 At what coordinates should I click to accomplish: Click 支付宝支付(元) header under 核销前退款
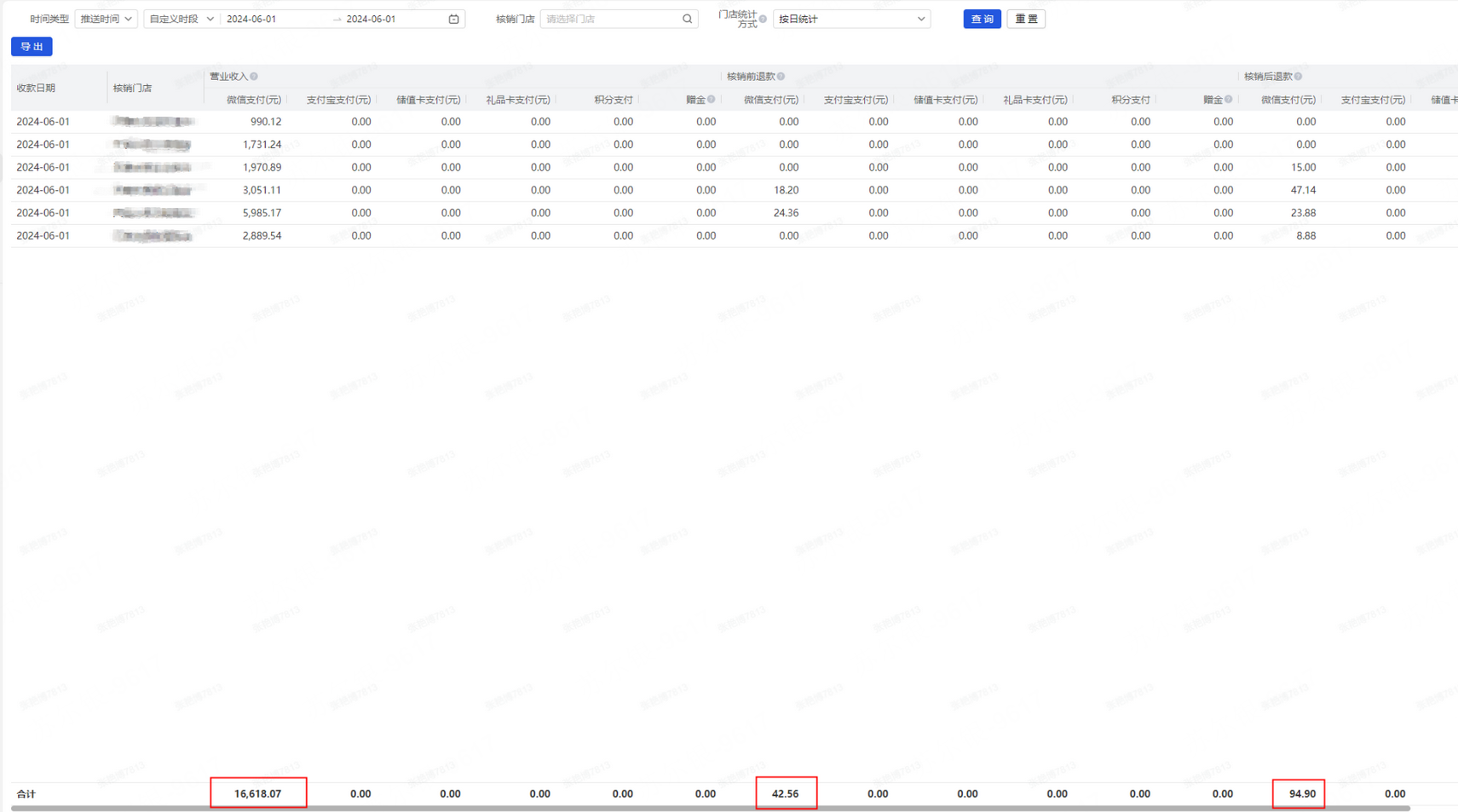[856, 100]
